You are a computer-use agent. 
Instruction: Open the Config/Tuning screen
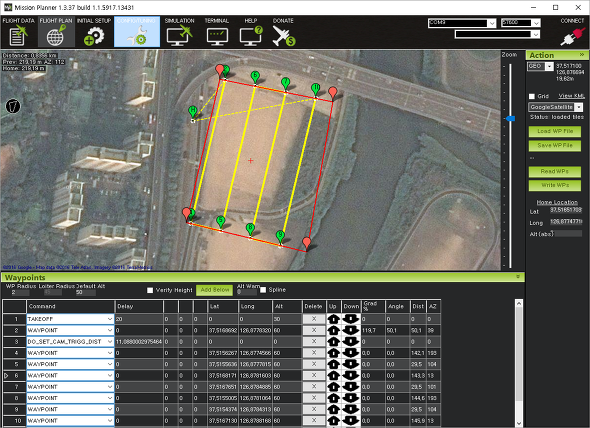pyautogui.click(x=137, y=32)
